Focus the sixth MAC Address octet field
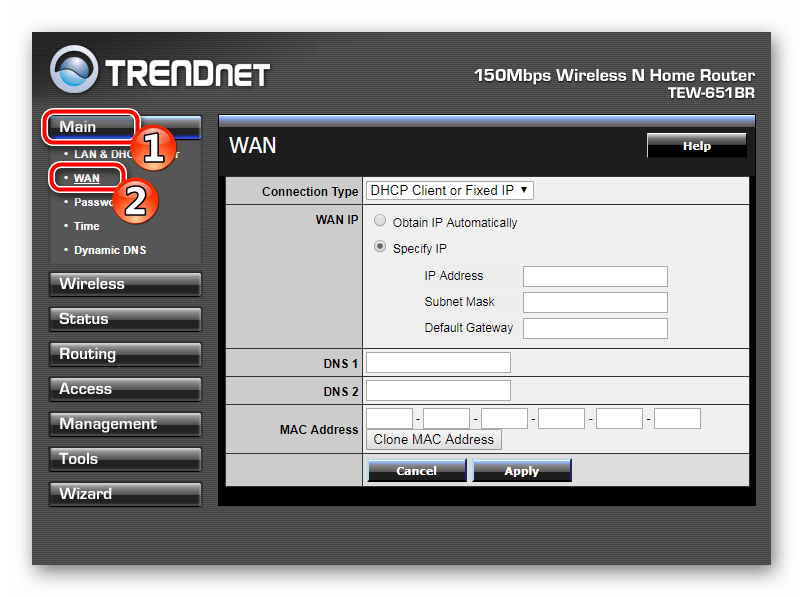 (677, 418)
